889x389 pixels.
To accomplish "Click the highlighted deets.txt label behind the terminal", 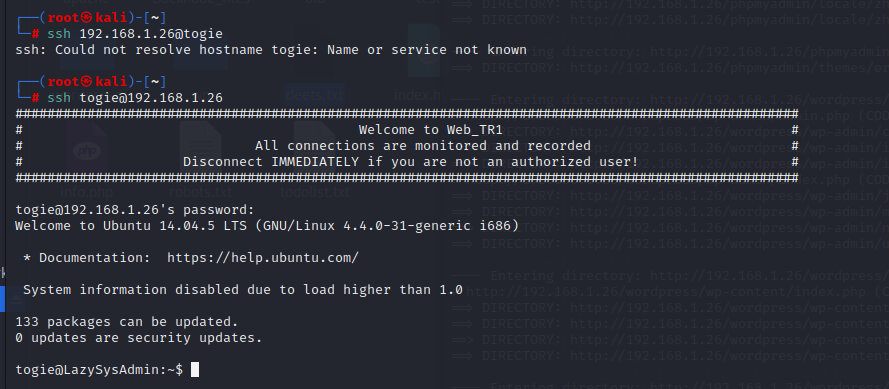I will click(x=315, y=95).
